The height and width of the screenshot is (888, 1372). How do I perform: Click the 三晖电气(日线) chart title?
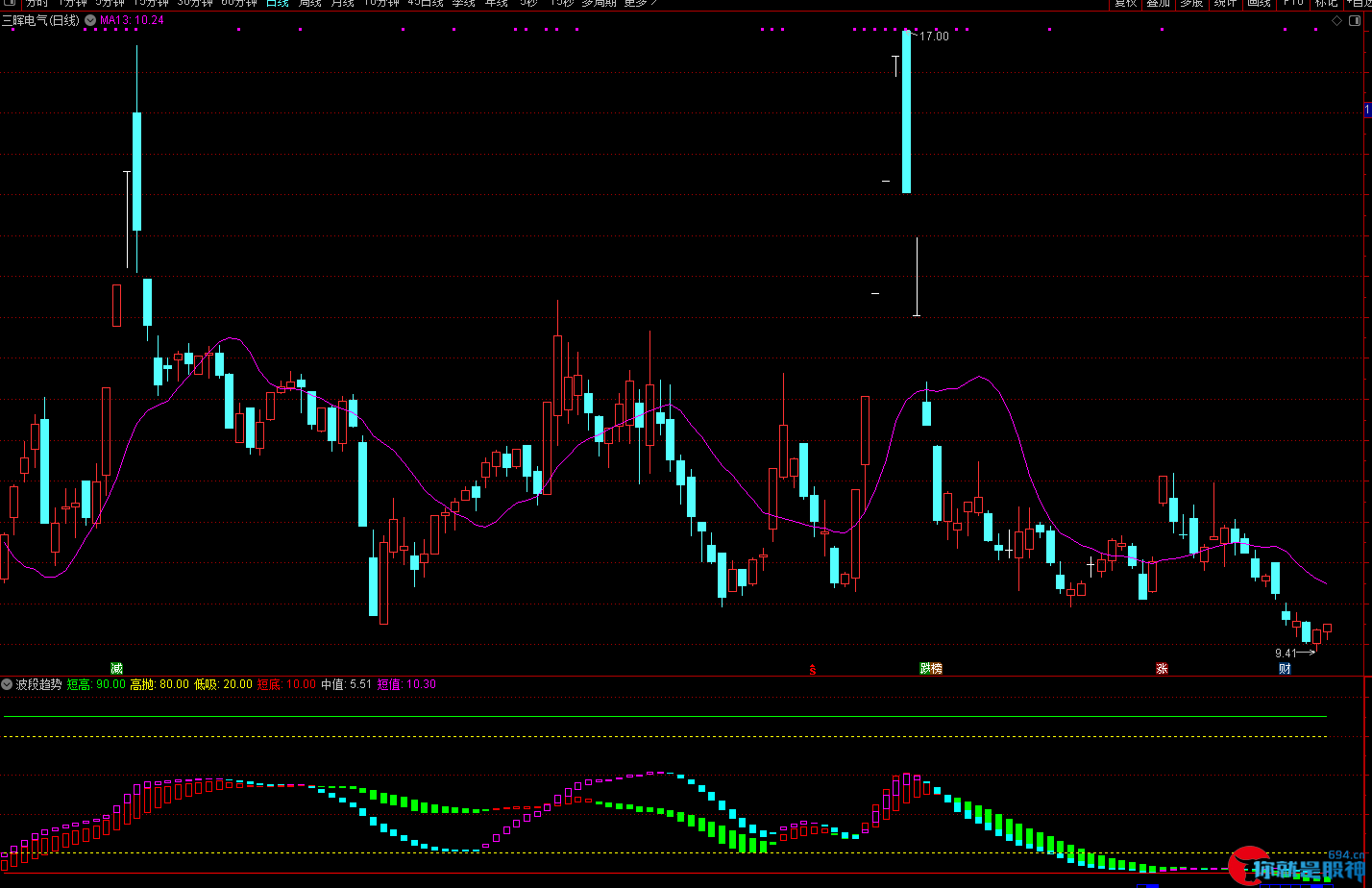41,20
